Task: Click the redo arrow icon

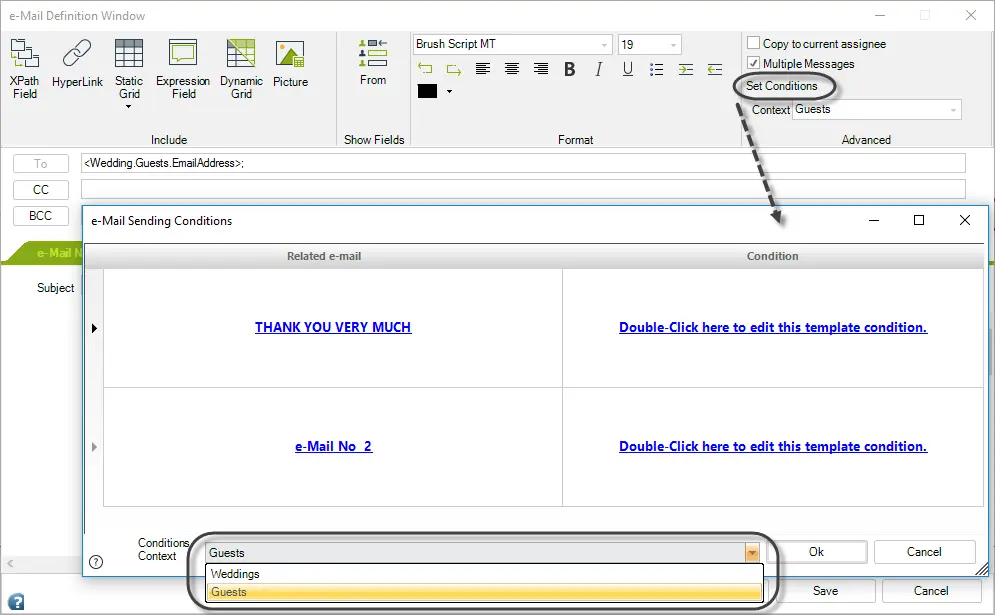Action: pos(454,69)
